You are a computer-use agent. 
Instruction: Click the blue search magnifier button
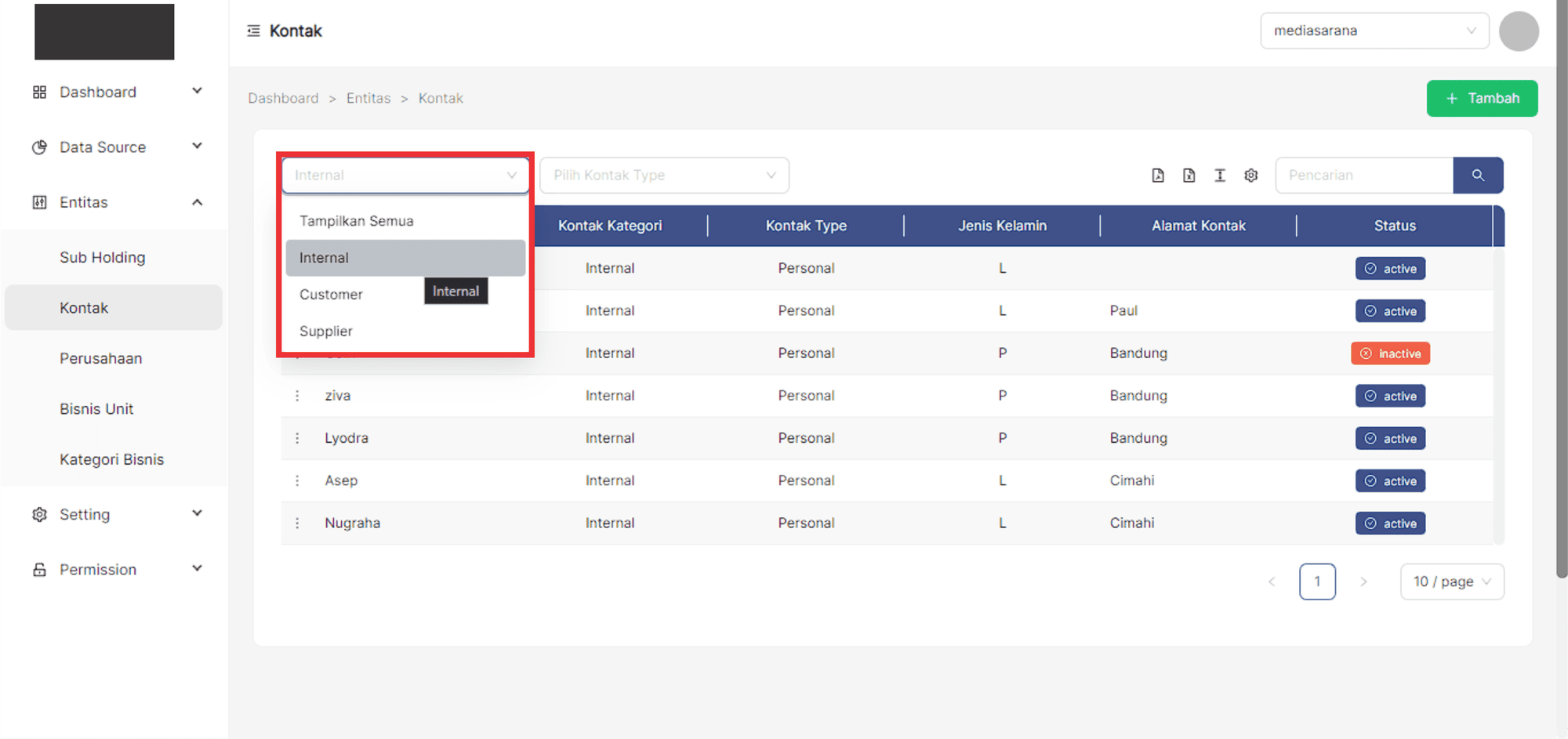pos(1478,176)
